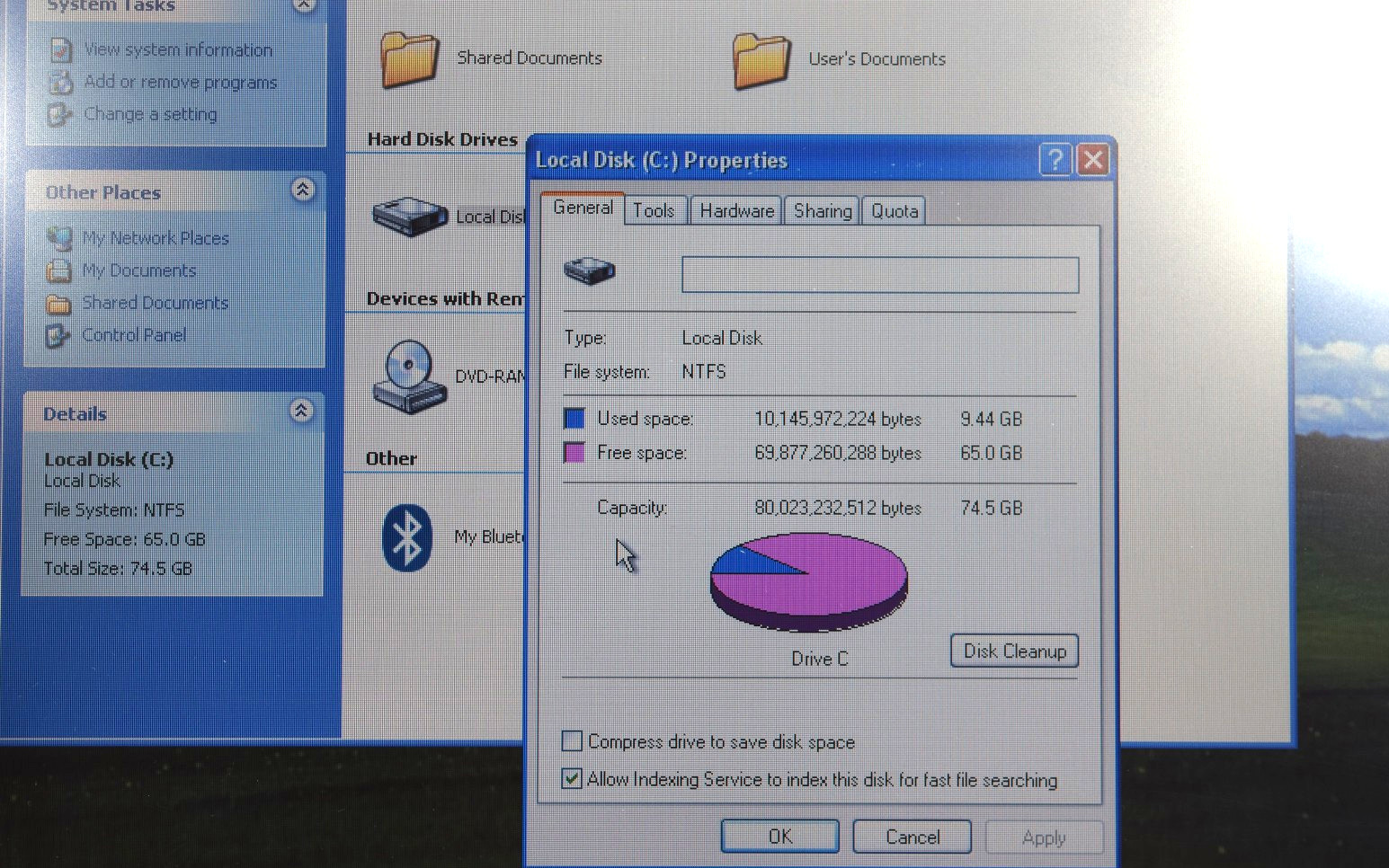Go to Shared Documents sidebar link
Viewport: 1389px width, 868px height.
pos(155,304)
